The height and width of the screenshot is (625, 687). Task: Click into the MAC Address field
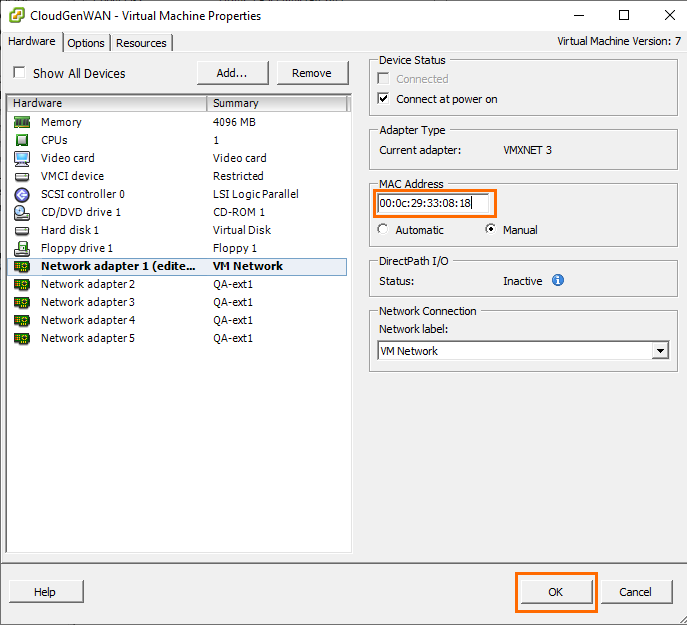pos(432,204)
